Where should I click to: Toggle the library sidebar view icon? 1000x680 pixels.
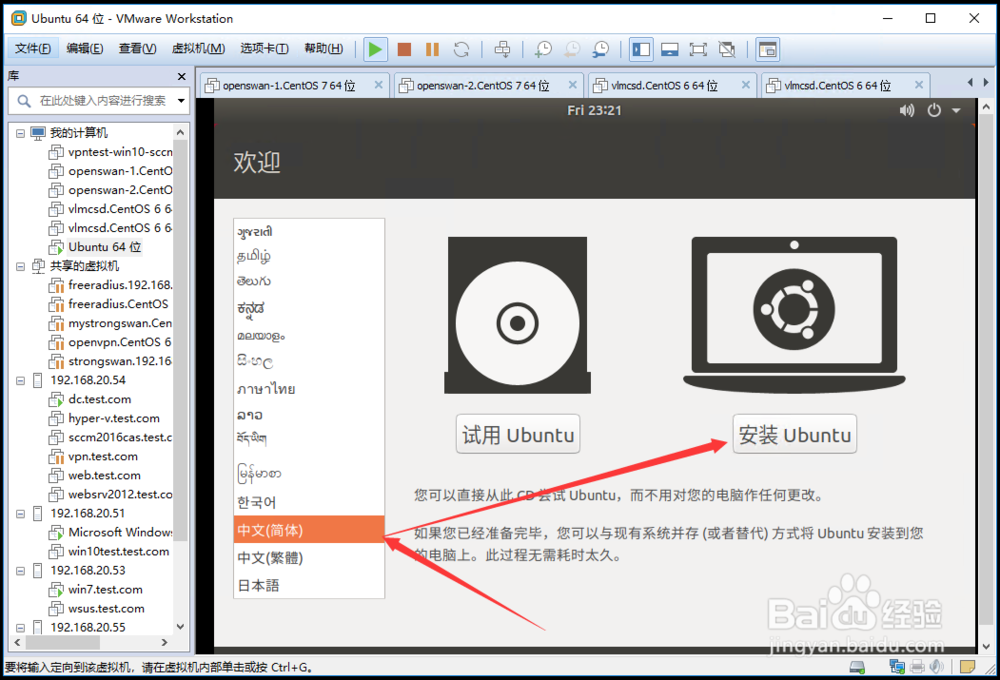pyautogui.click(x=641, y=49)
